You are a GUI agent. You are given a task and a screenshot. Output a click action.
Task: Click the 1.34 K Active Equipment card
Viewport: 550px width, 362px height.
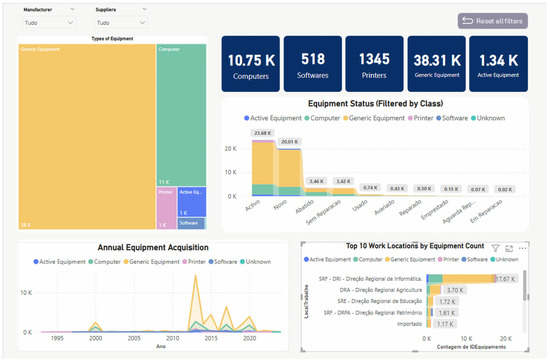(498, 63)
